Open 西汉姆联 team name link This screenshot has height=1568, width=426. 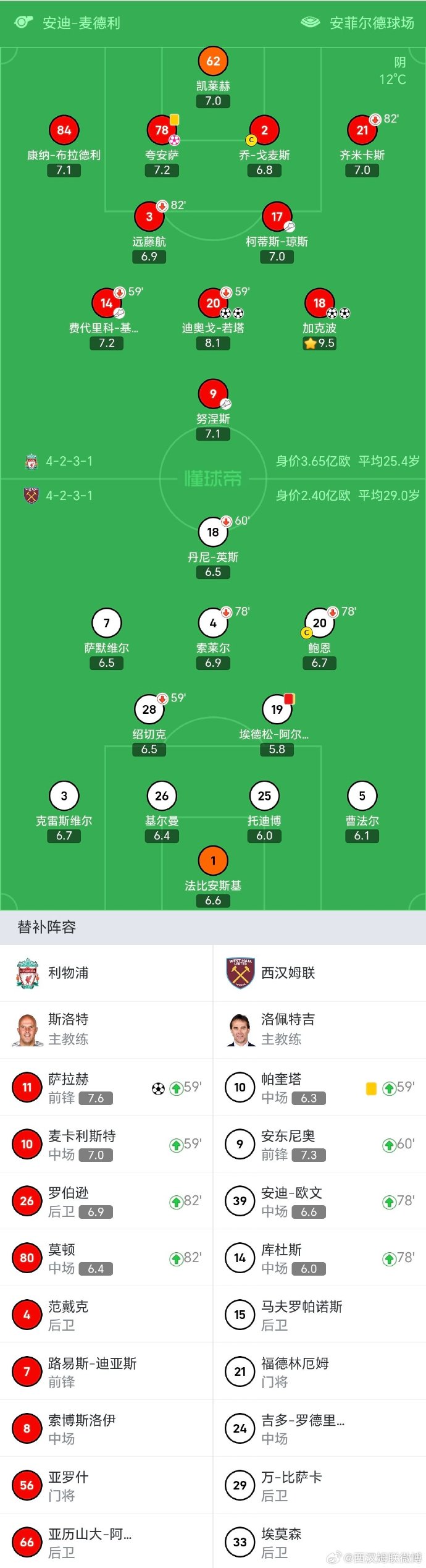288,973
